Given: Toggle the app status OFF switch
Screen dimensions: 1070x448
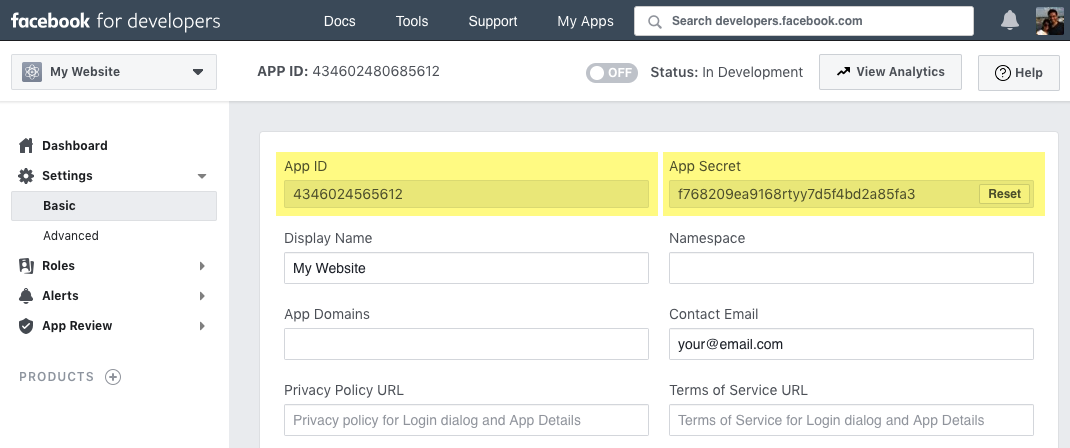Looking at the screenshot, I should (x=611, y=72).
